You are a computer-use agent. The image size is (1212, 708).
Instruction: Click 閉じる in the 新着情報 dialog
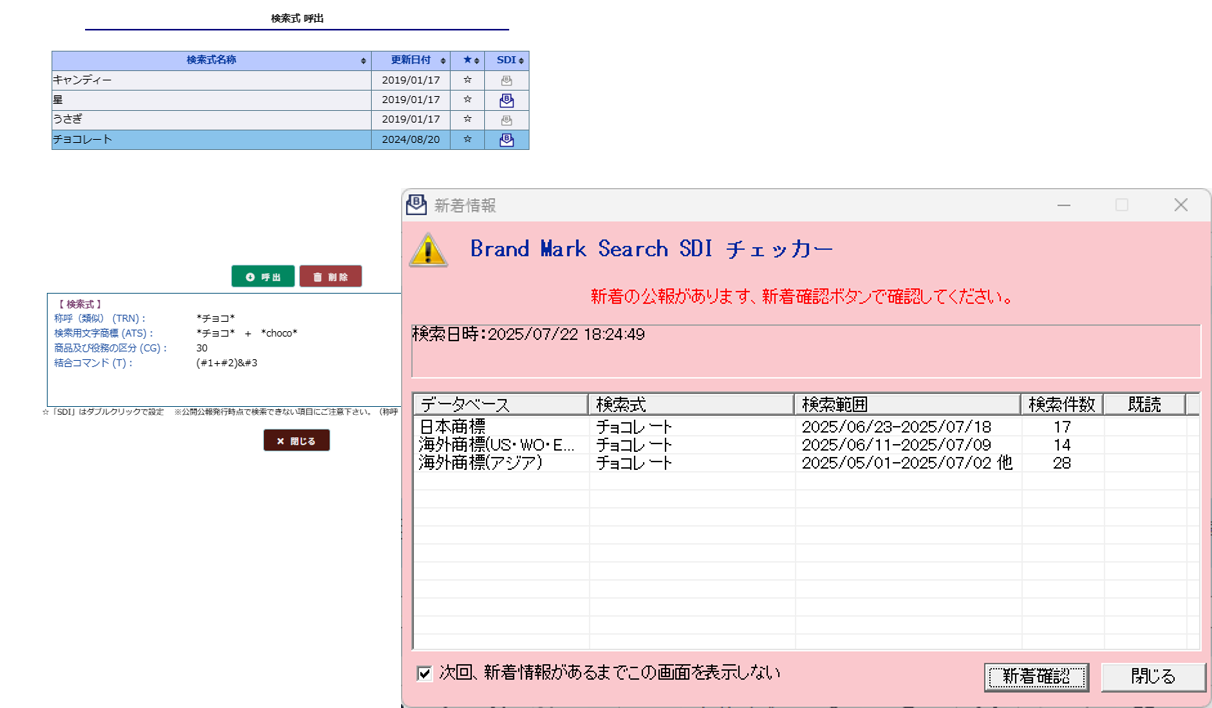coord(1153,677)
